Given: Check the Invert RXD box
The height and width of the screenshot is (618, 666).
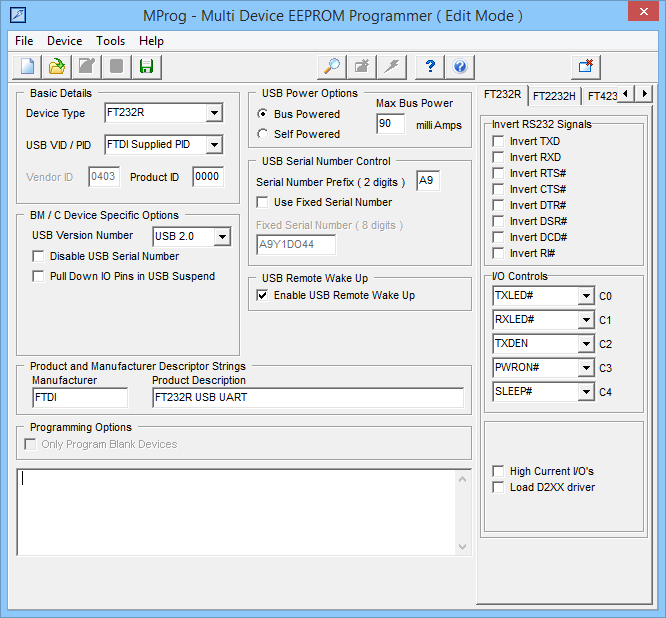Looking at the screenshot, I should pos(498,157).
